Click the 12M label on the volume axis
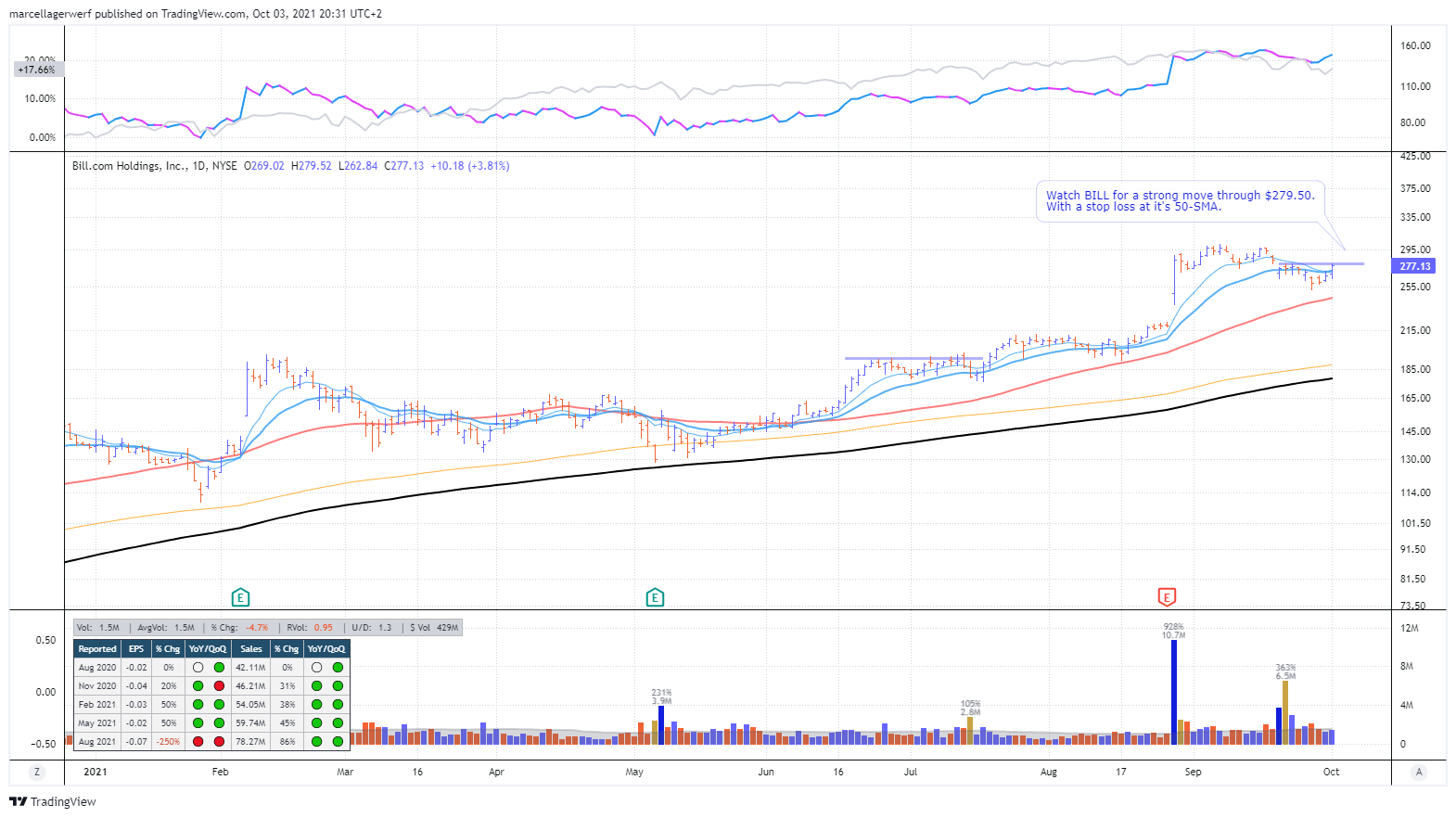The width and height of the screenshot is (1456, 818). click(1409, 628)
